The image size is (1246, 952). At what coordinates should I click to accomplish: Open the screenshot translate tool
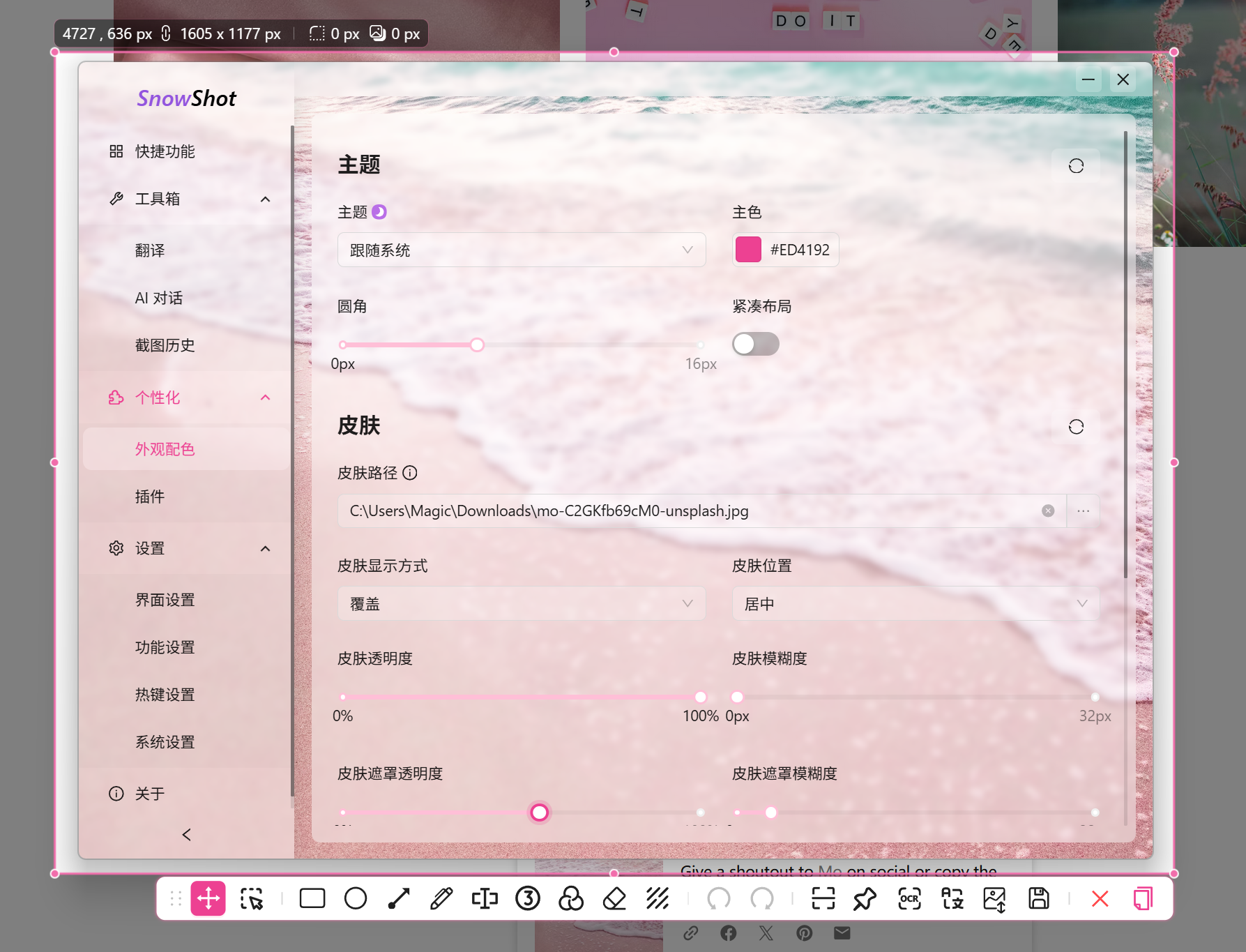tap(952, 898)
